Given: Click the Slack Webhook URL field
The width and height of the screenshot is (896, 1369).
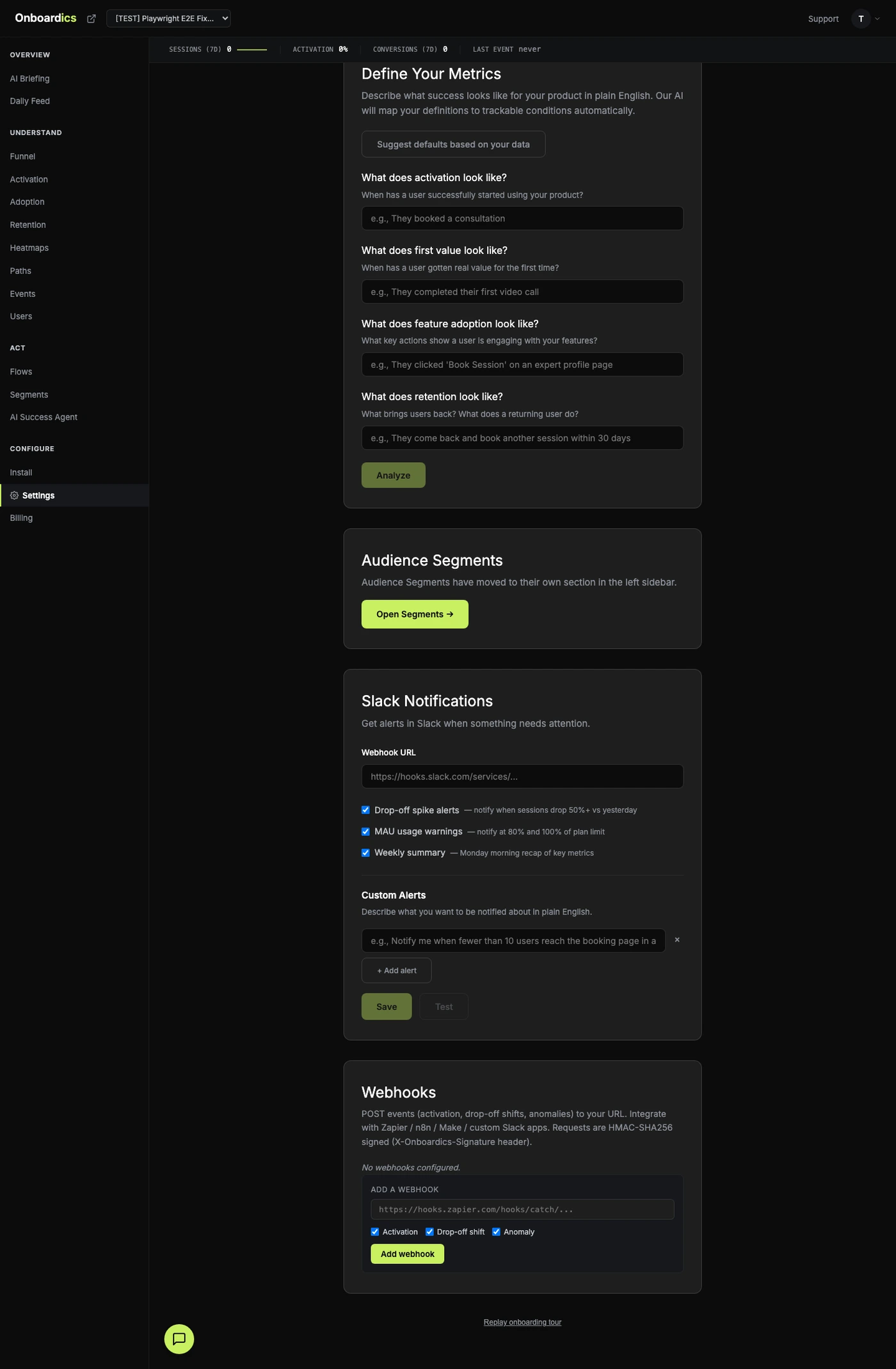Looking at the screenshot, I should 522,776.
